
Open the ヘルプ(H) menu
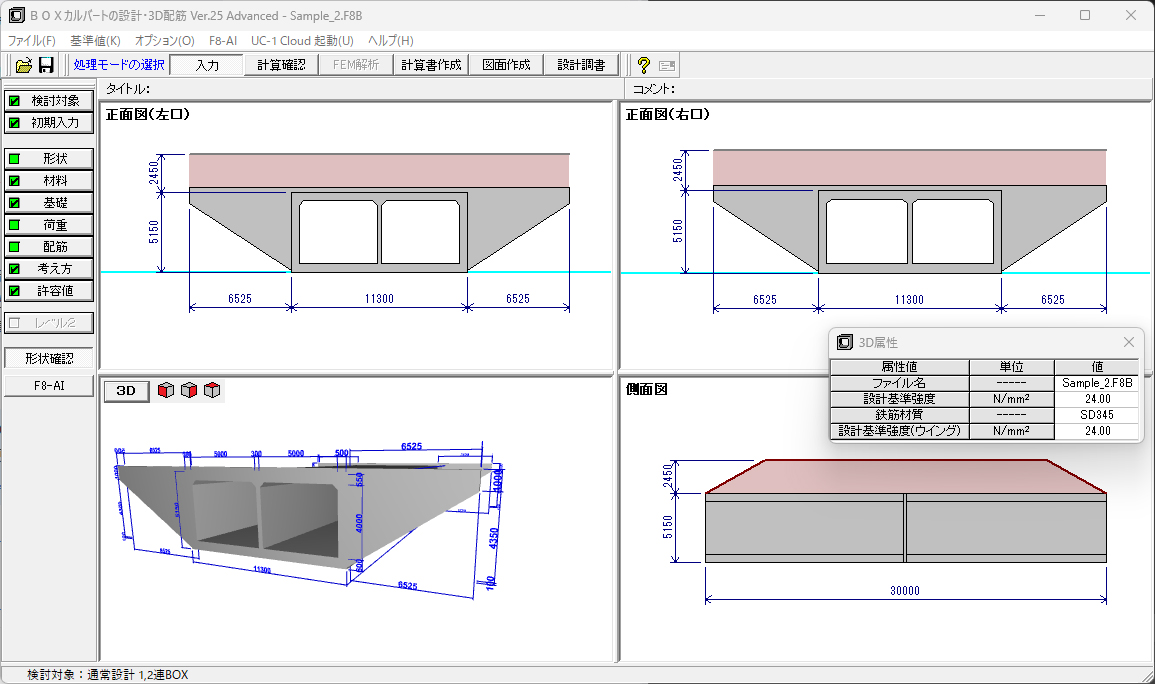[390, 40]
